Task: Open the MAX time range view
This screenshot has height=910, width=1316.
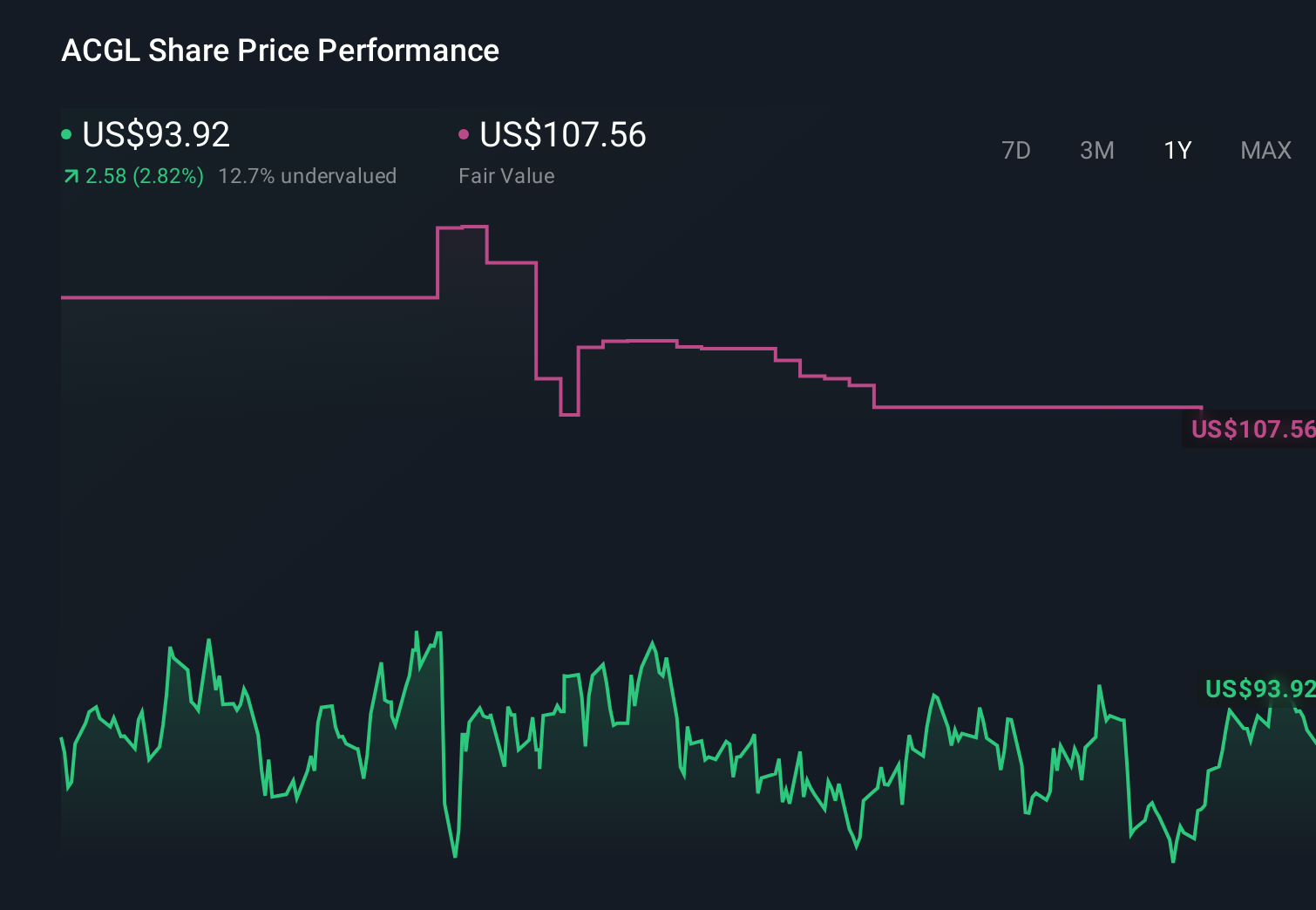Action: point(1265,150)
